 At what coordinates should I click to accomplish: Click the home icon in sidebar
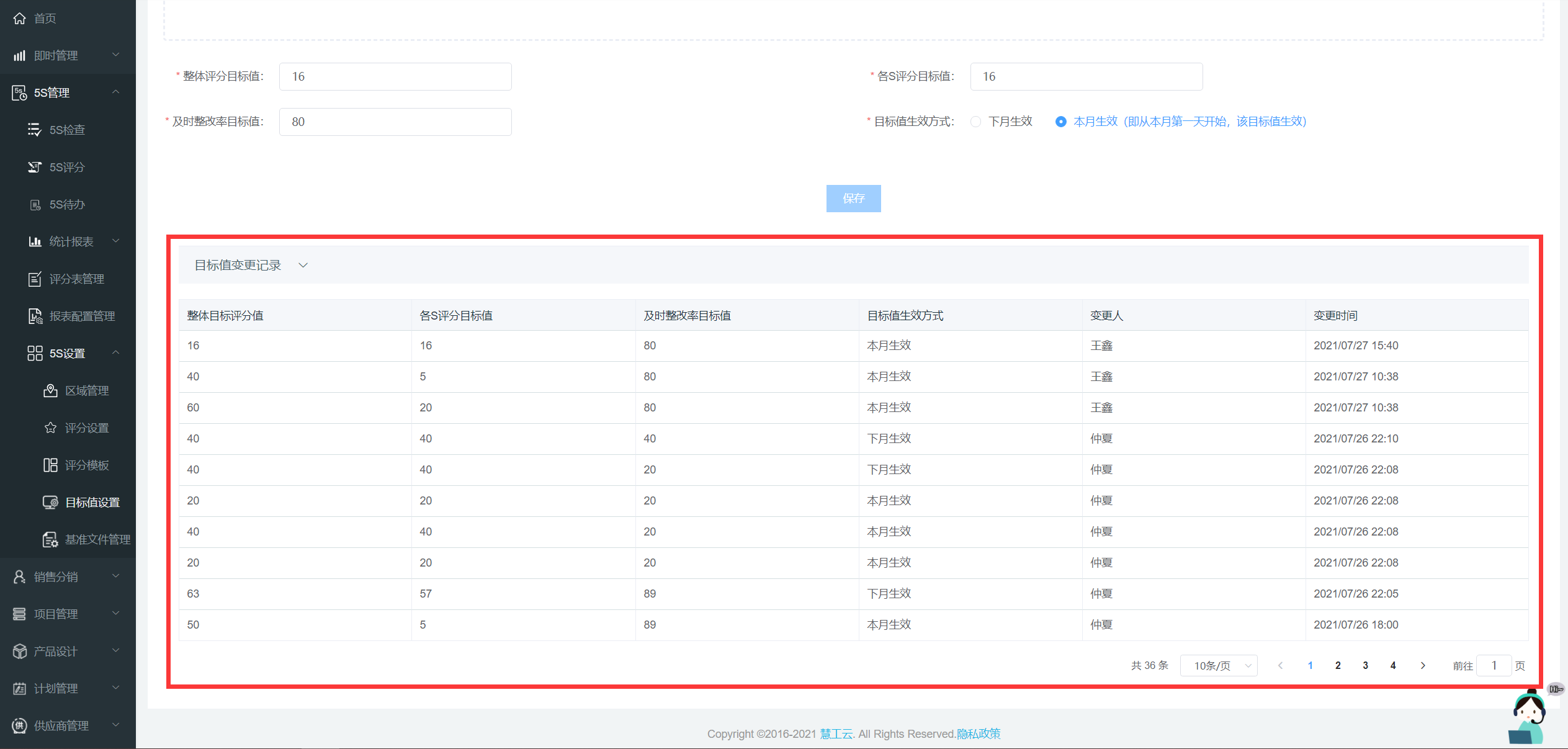[x=20, y=19]
